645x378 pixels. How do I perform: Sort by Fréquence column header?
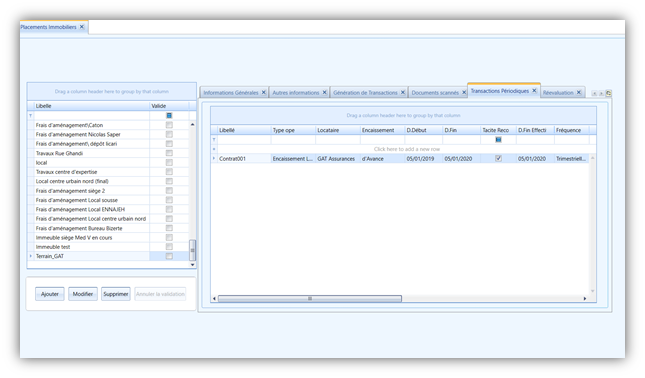[x=571, y=130]
